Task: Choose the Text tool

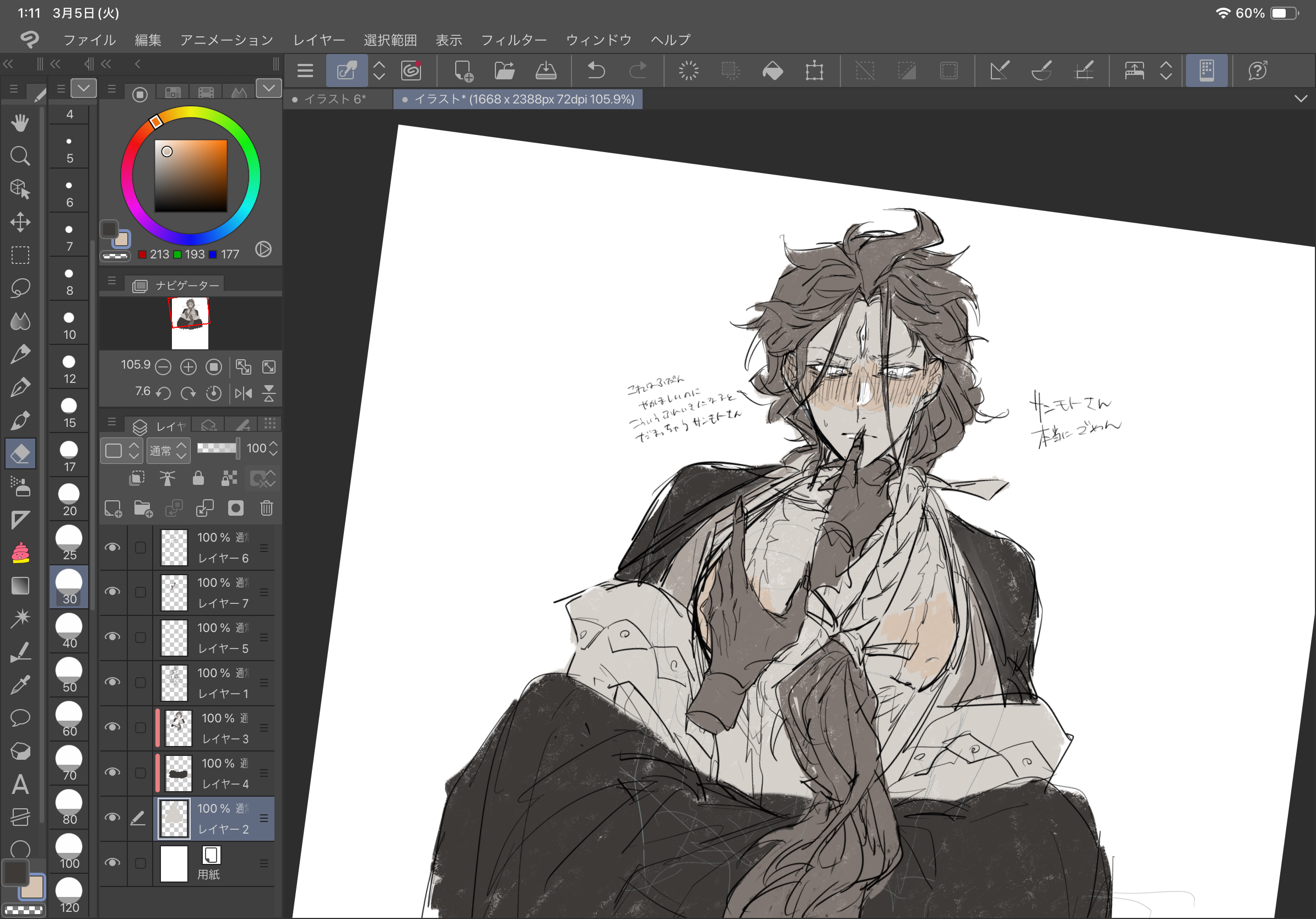Action: coord(20,784)
